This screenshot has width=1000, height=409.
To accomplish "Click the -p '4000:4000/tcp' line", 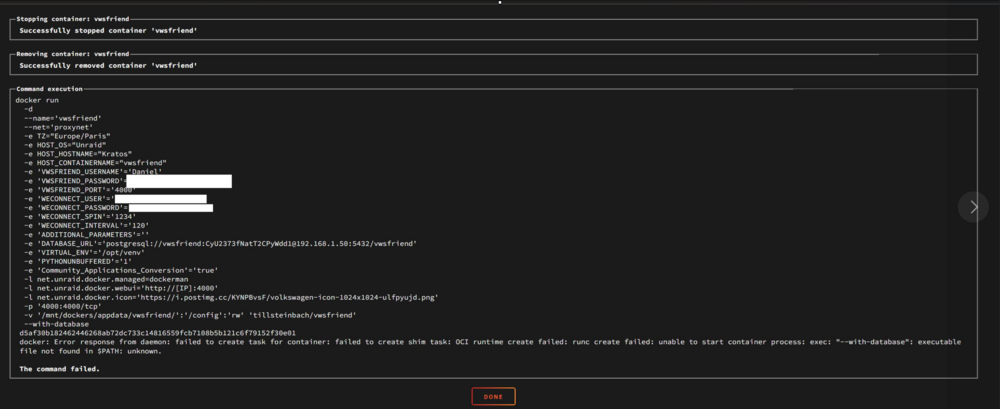I will tap(62, 306).
